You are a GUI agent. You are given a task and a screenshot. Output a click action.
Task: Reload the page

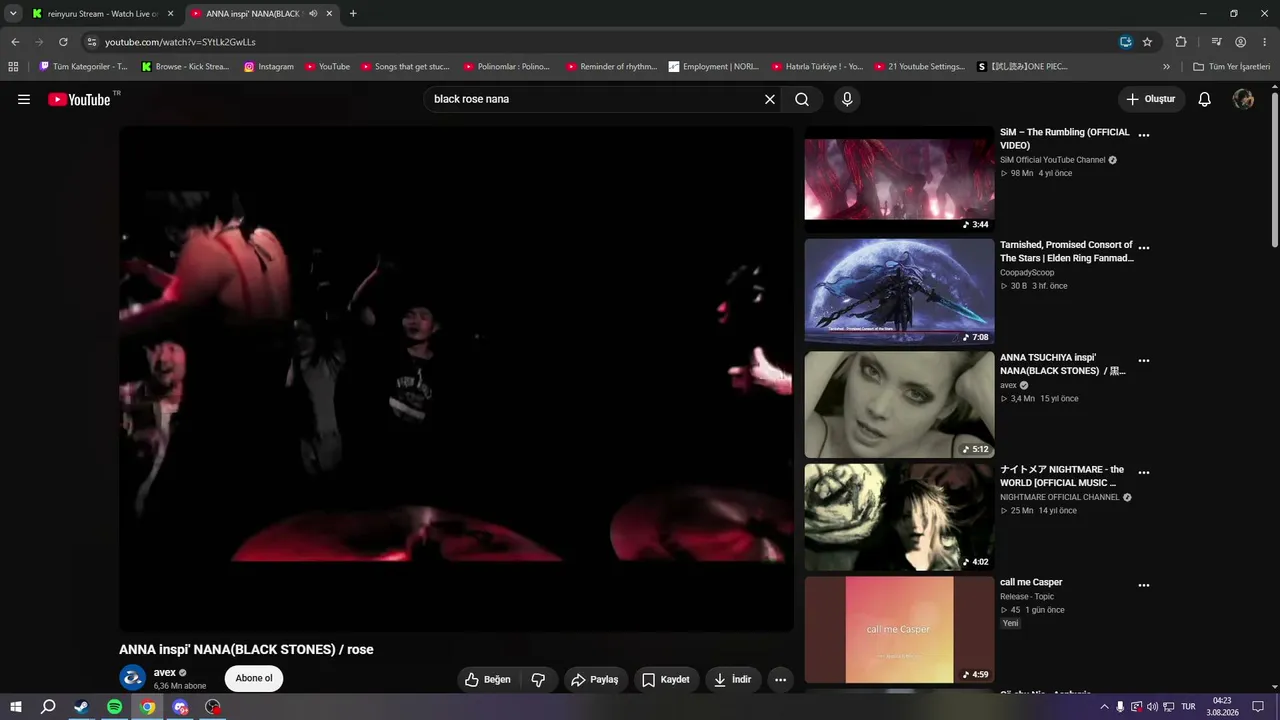coord(63,42)
